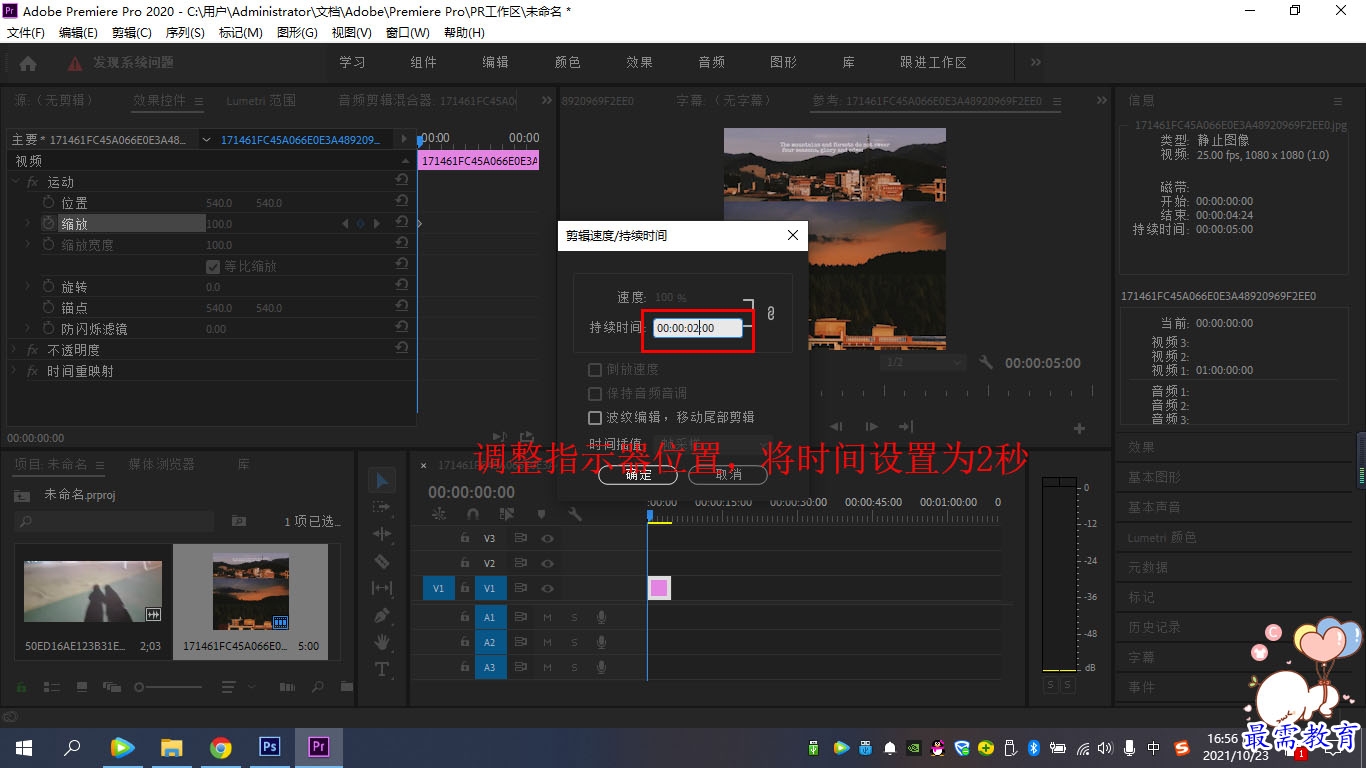Open the 媒体浏览器 panel tab
Image resolution: width=1366 pixels, height=768 pixels.
pos(162,465)
